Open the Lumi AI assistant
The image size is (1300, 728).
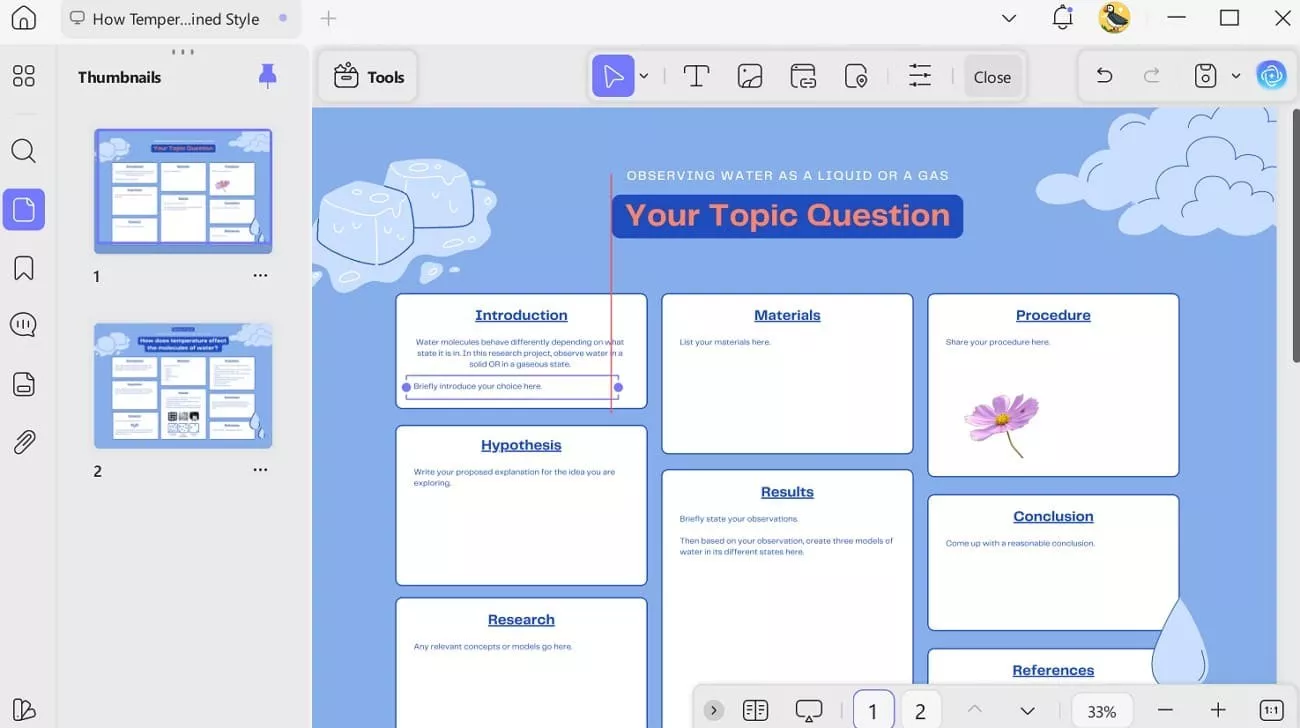pyautogui.click(x=1271, y=74)
